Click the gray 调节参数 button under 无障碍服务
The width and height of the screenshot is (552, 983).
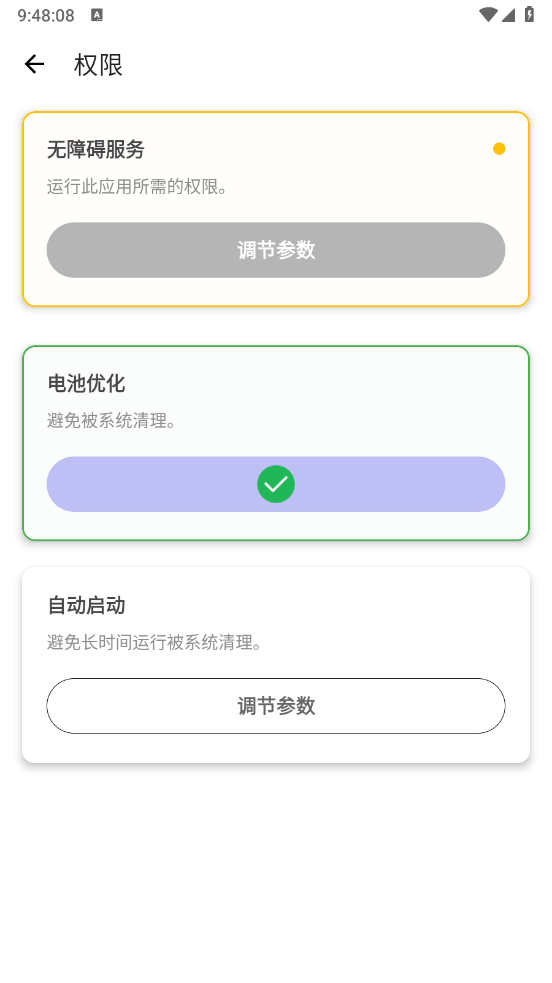276,250
